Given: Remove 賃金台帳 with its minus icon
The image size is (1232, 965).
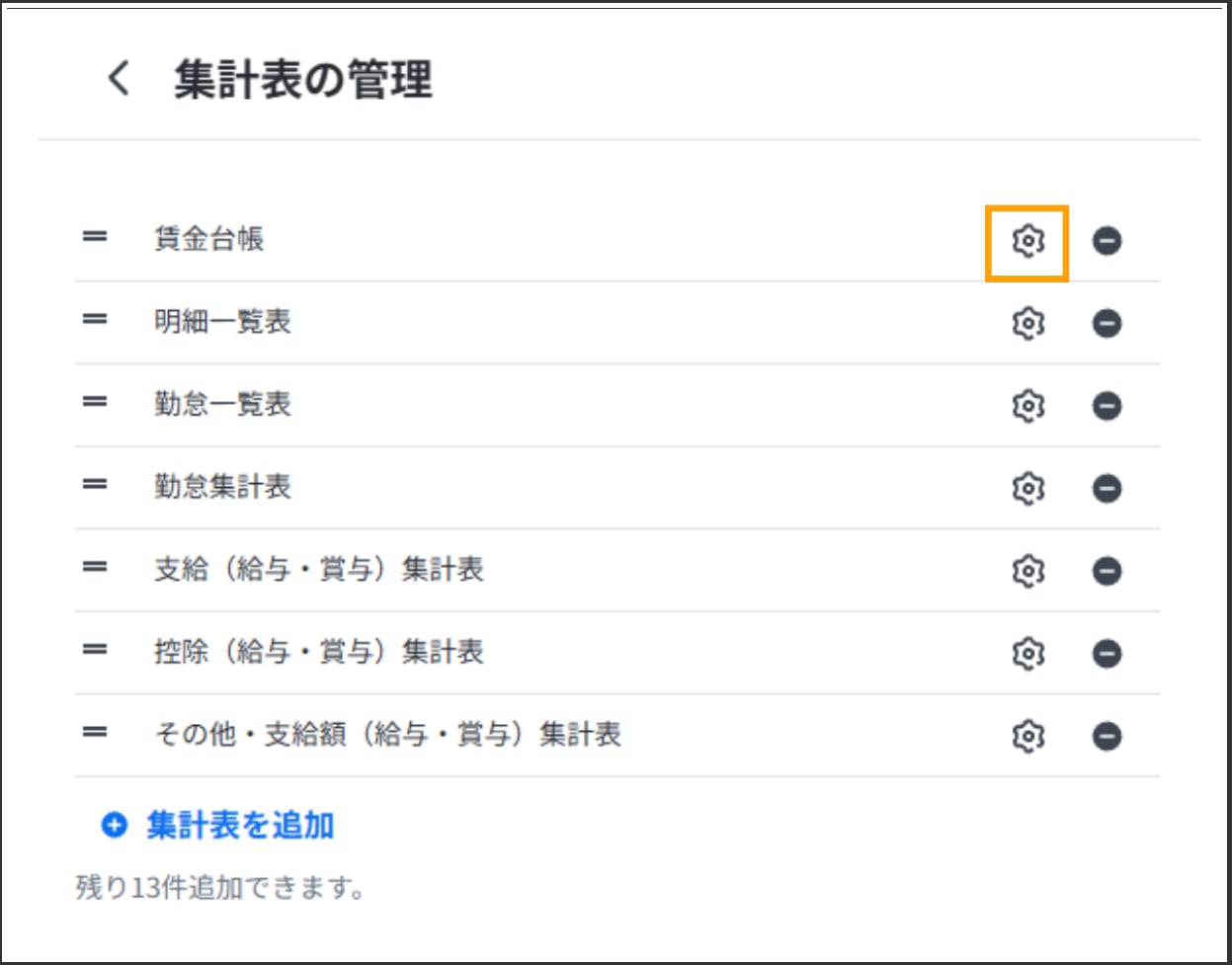Looking at the screenshot, I should pos(1107,240).
